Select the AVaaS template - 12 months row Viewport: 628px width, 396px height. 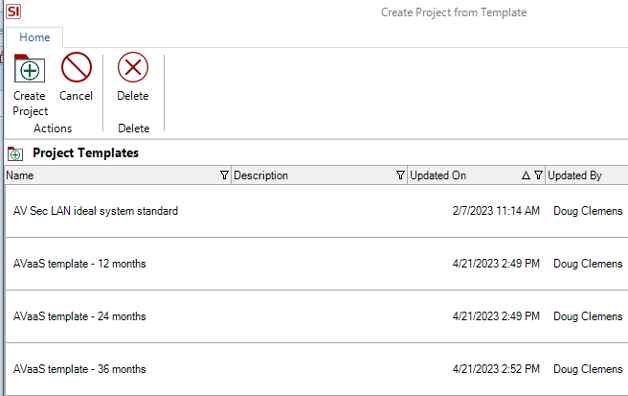(316, 264)
